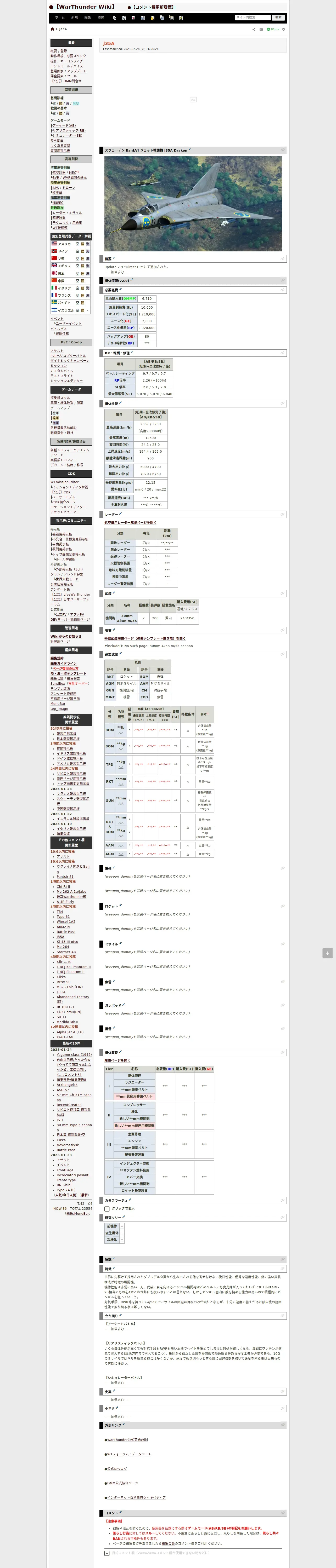Viewport: 336px width, 1568px height.
Task: Click the pencil edit icon beside 概要 heading
Action: click(114, 258)
